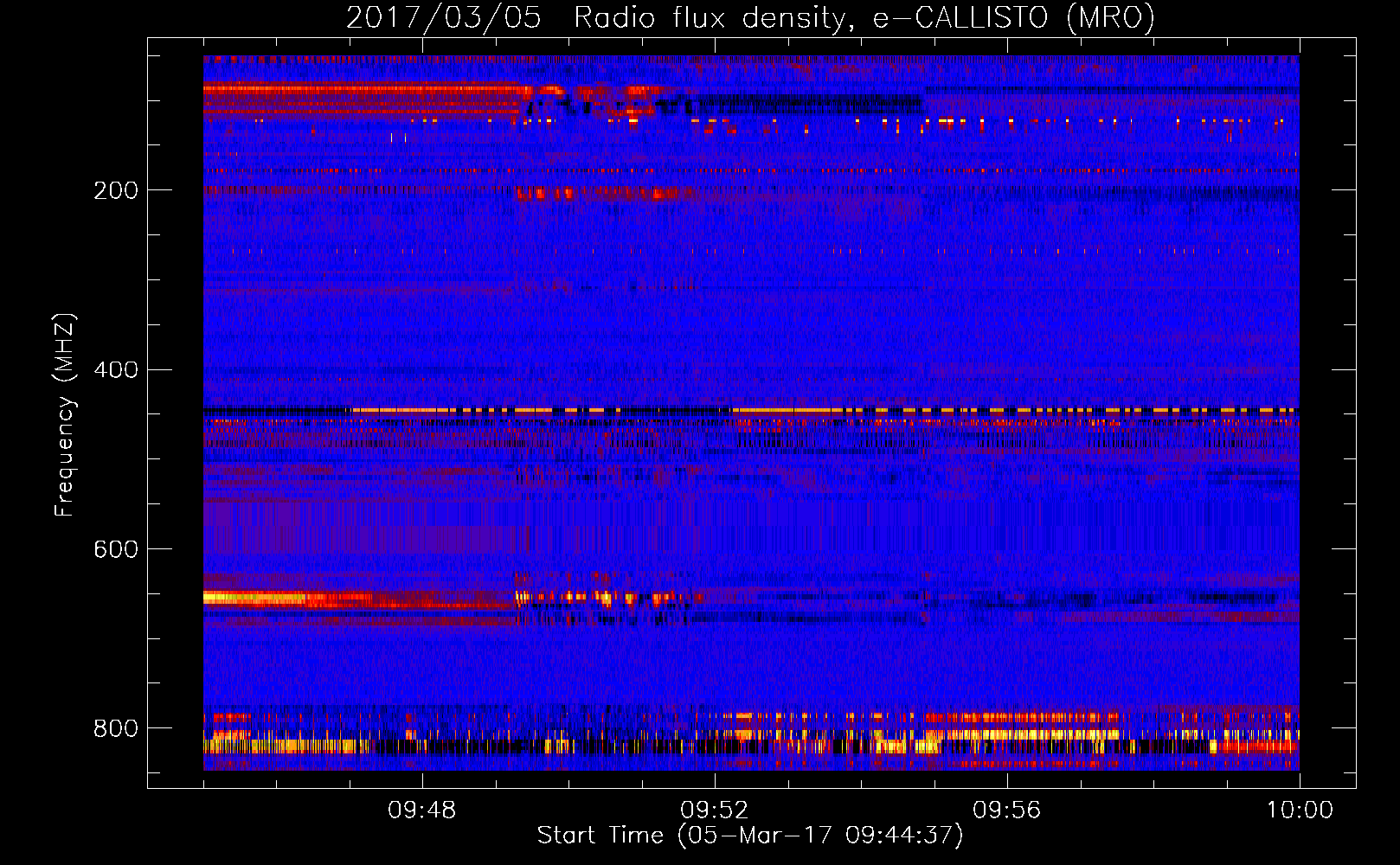Viewport: 1400px width, 865px height.
Task: Click the 09:56 time tick label
Action: [1007, 811]
